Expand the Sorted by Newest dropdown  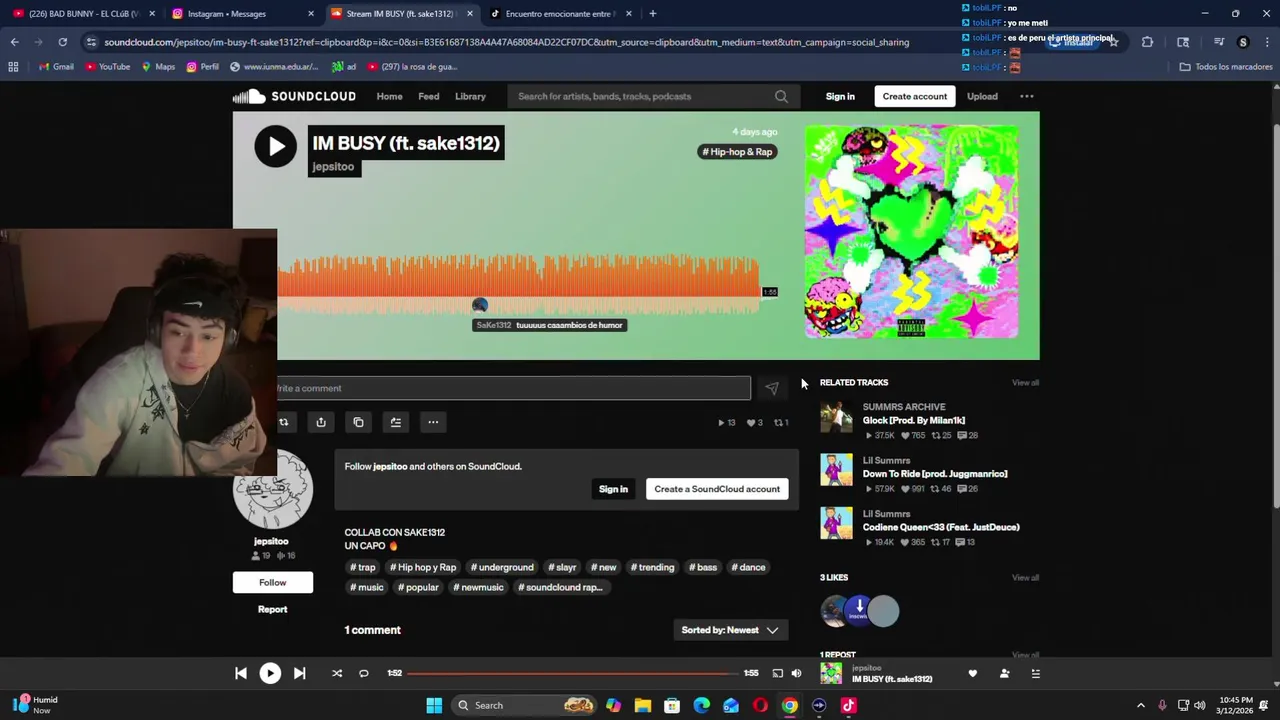point(730,630)
